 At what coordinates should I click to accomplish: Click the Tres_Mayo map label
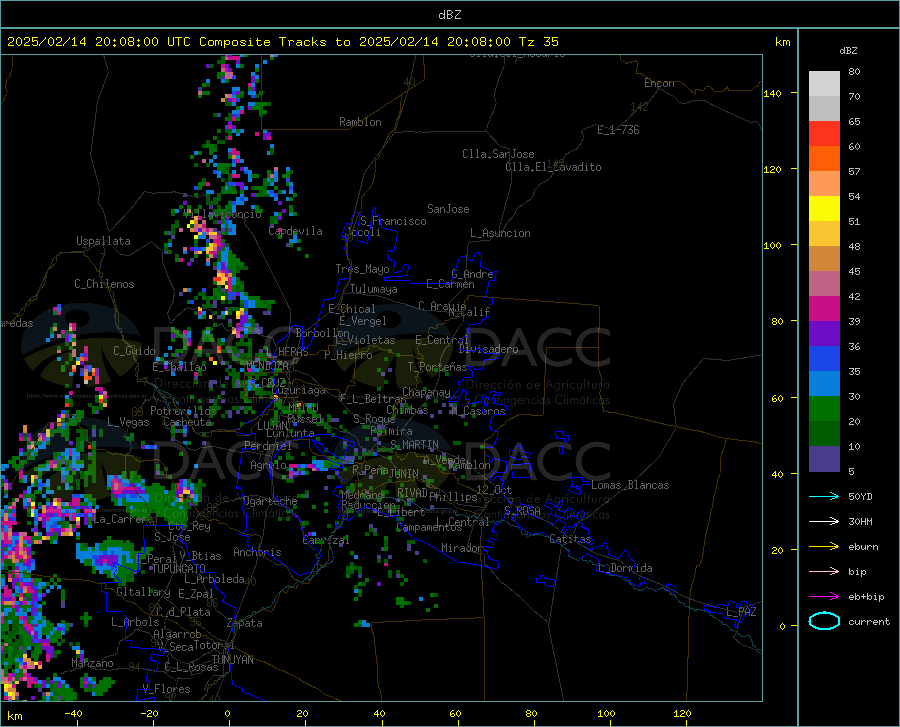click(362, 269)
